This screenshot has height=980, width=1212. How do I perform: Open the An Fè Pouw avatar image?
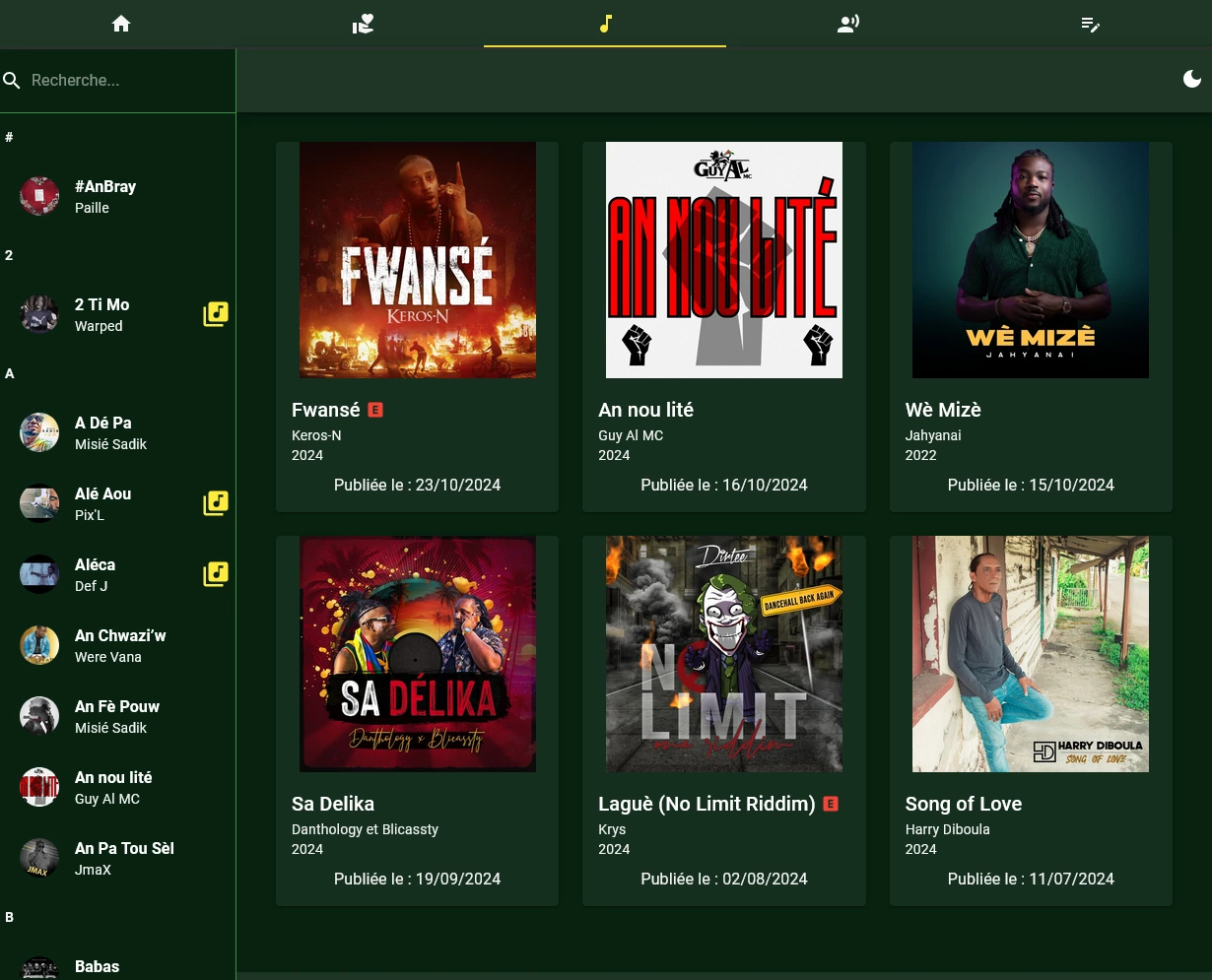[x=39, y=716]
